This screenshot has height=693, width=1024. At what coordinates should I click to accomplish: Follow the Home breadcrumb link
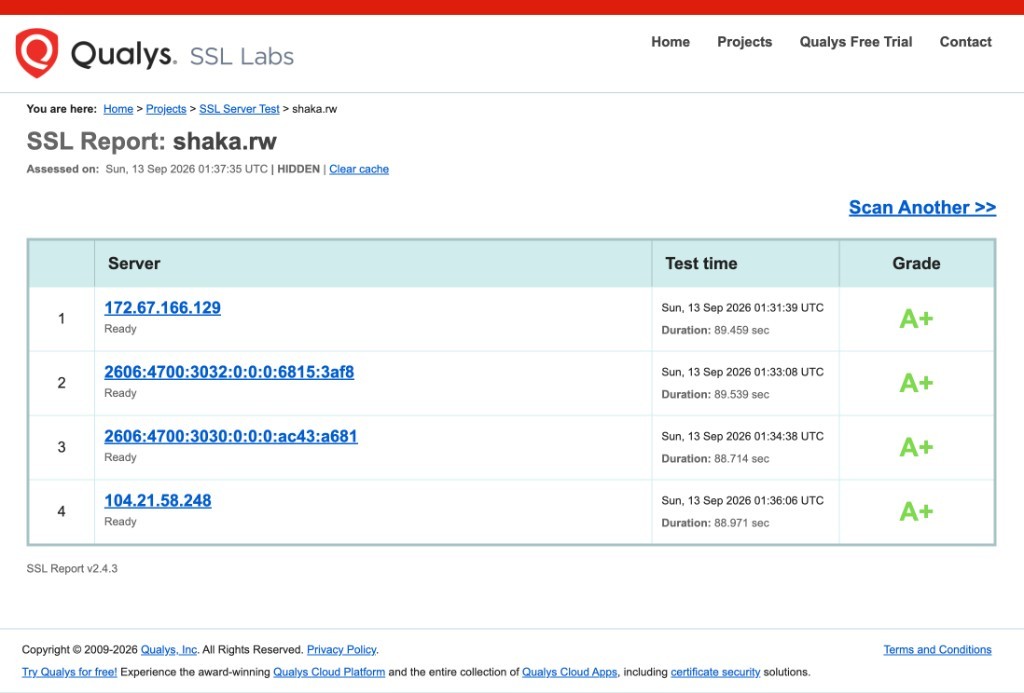pos(118,109)
